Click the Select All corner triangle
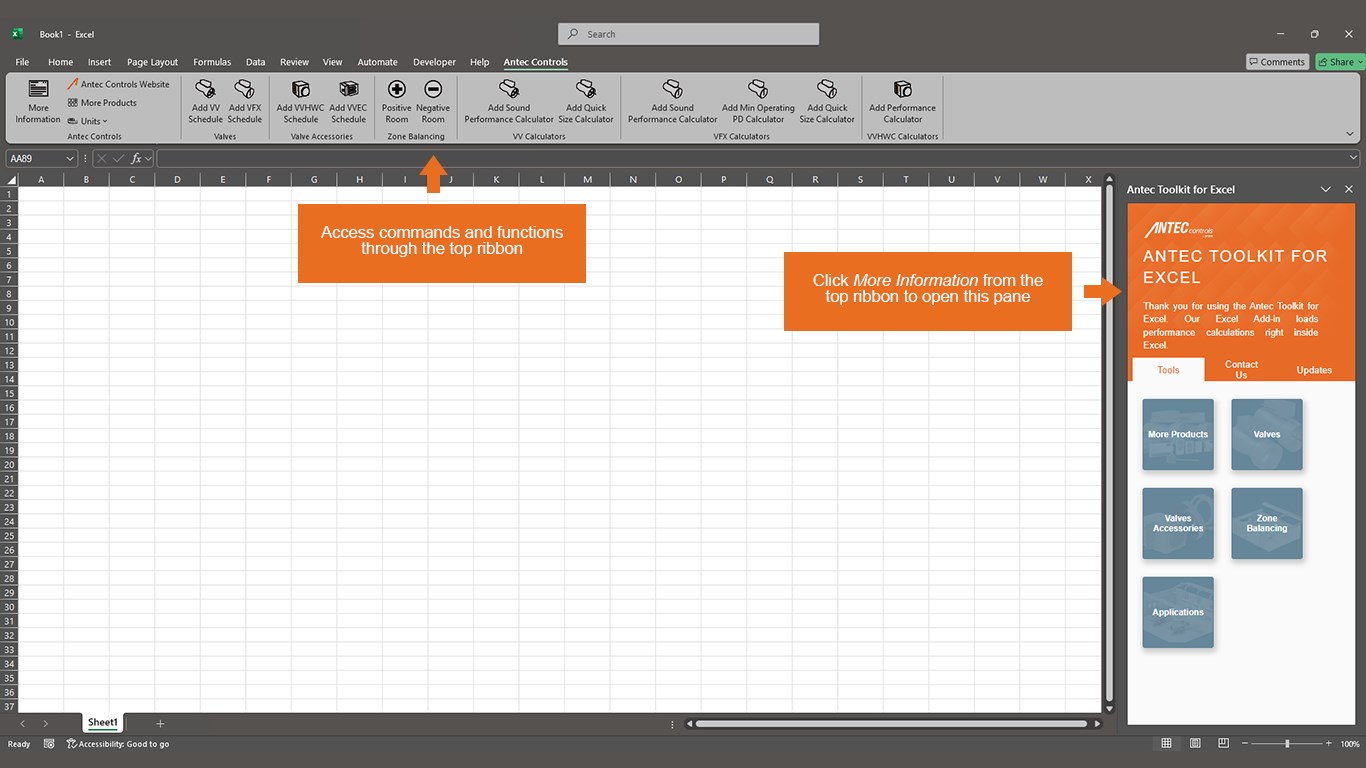 tap(11, 180)
